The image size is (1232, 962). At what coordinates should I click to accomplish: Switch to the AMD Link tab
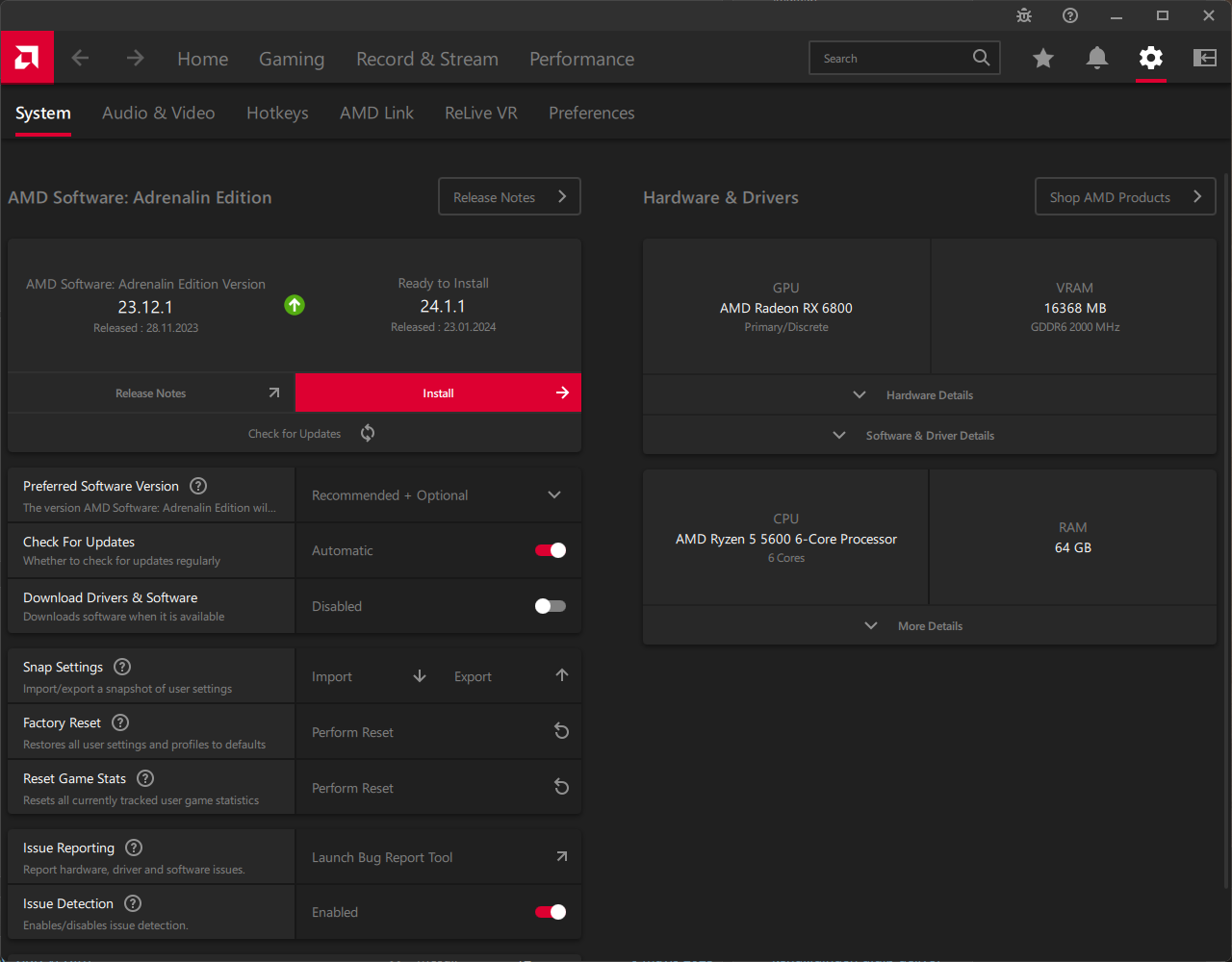pos(376,113)
